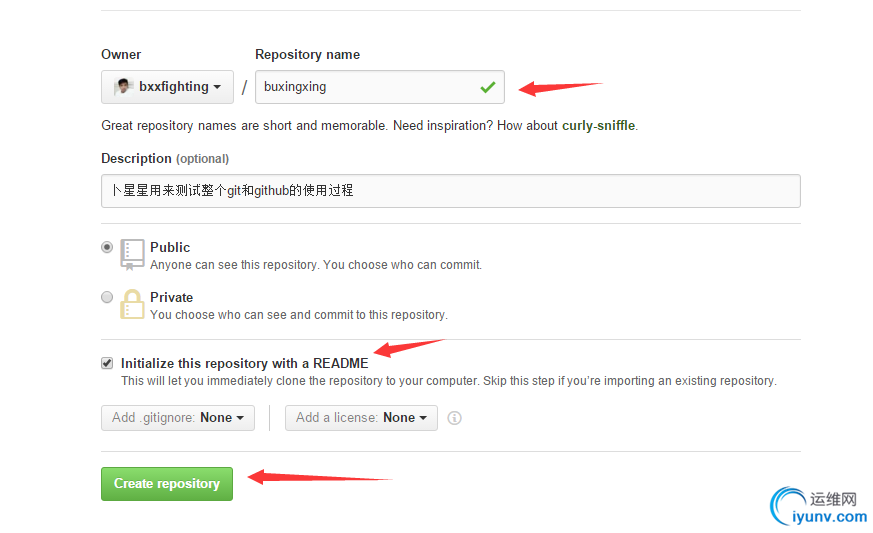The width and height of the screenshot is (873, 533).
Task: Expand the Add .gitignore dropdown
Action: 178,418
